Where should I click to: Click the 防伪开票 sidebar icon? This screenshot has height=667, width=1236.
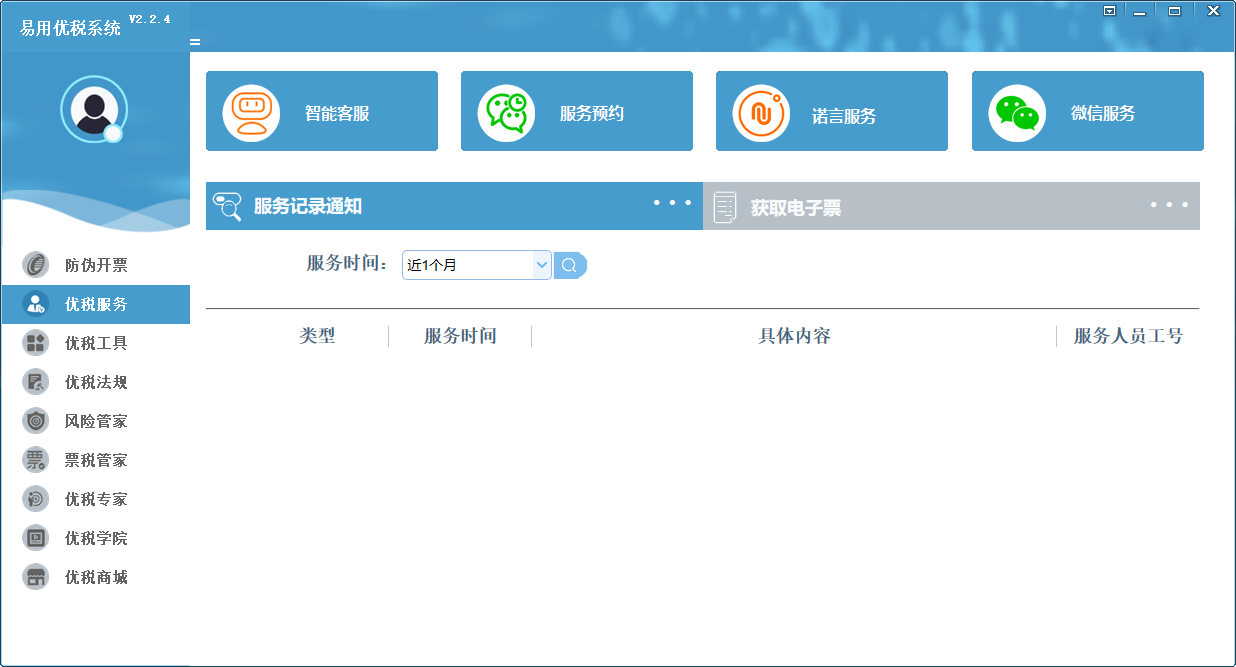click(x=36, y=265)
